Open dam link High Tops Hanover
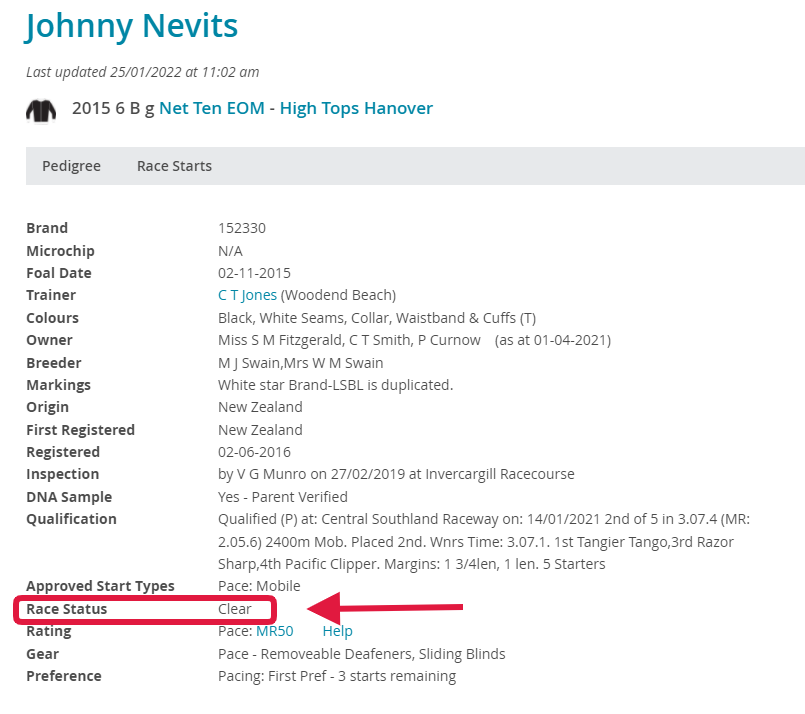805x714 pixels. pyautogui.click(x=356, y=108)
